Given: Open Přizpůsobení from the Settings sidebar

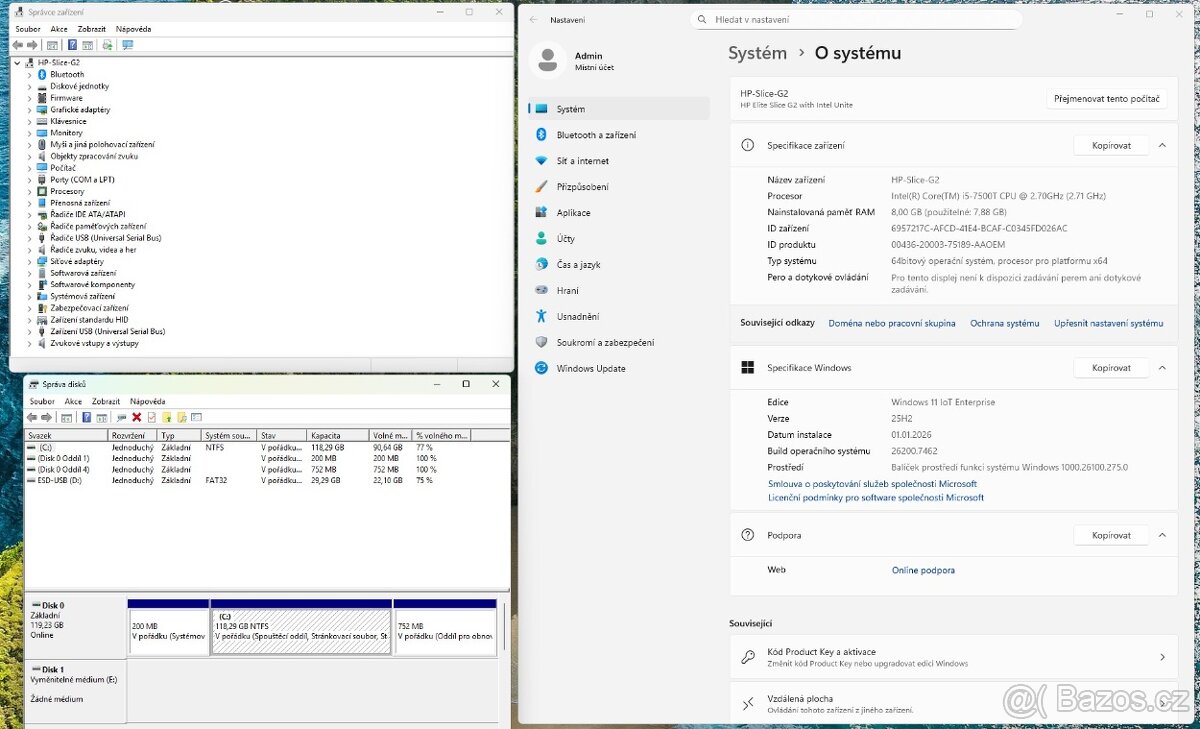Looking at the screenshot, I should click(582, 187).
